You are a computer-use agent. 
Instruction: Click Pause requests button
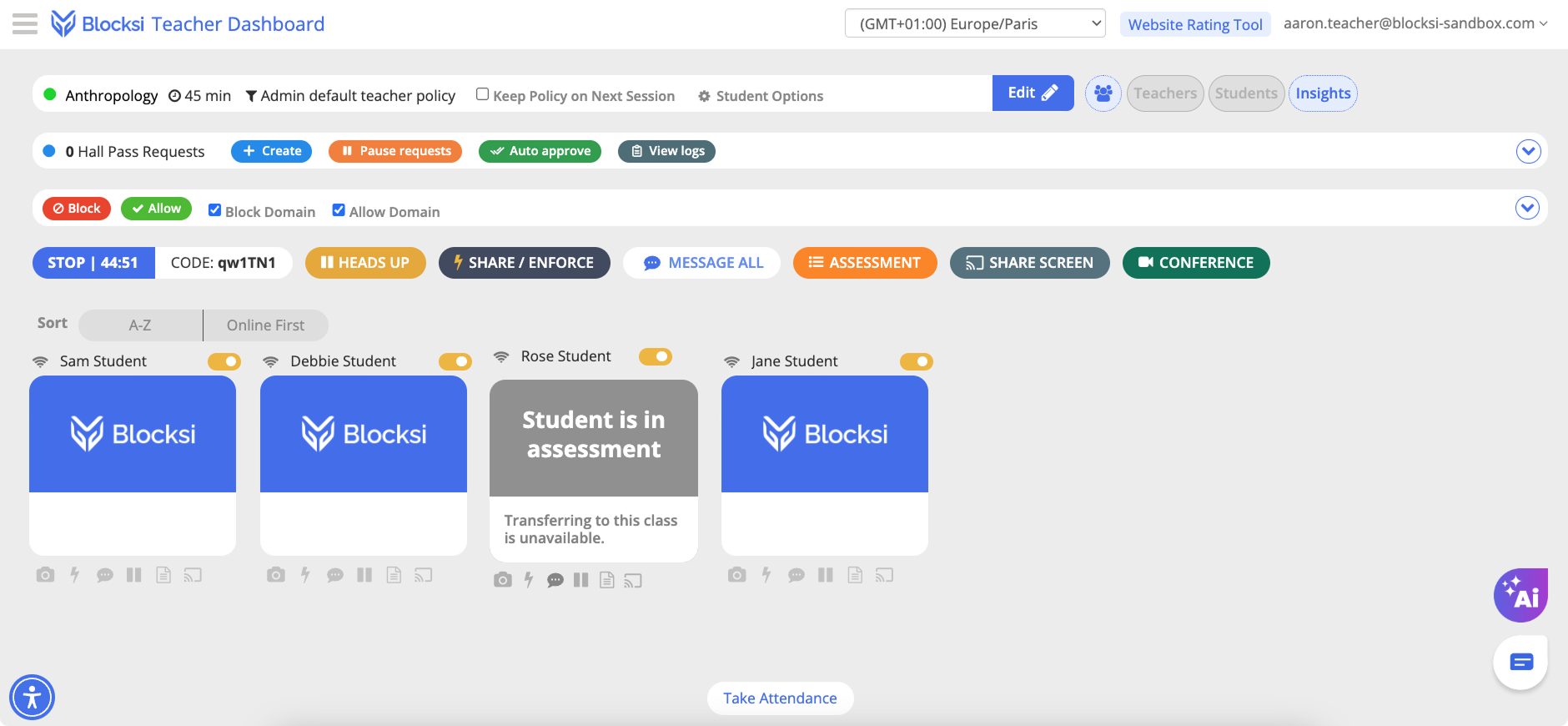click(x=395, y=151)
